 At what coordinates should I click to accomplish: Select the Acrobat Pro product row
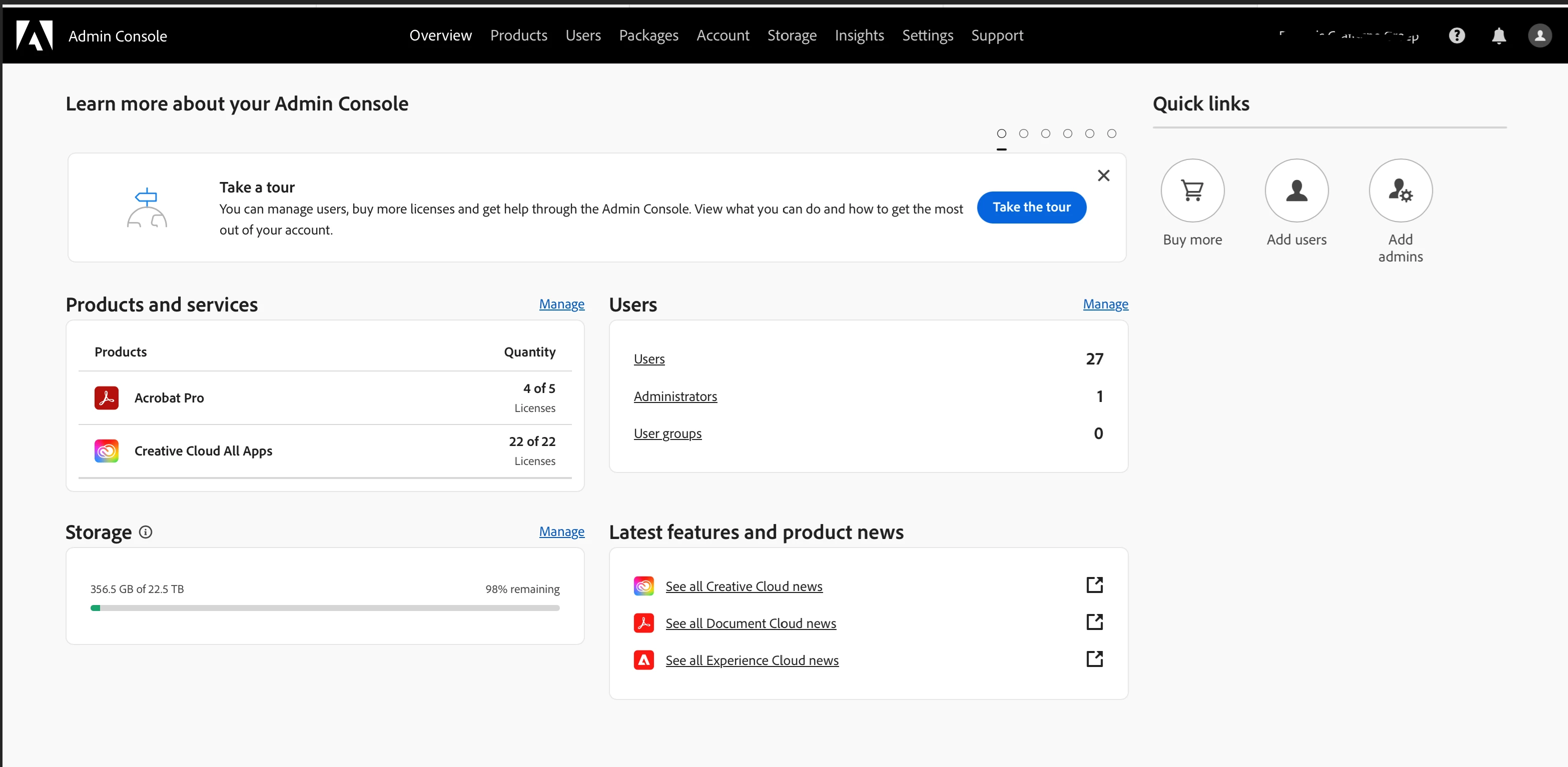(324, 398)
